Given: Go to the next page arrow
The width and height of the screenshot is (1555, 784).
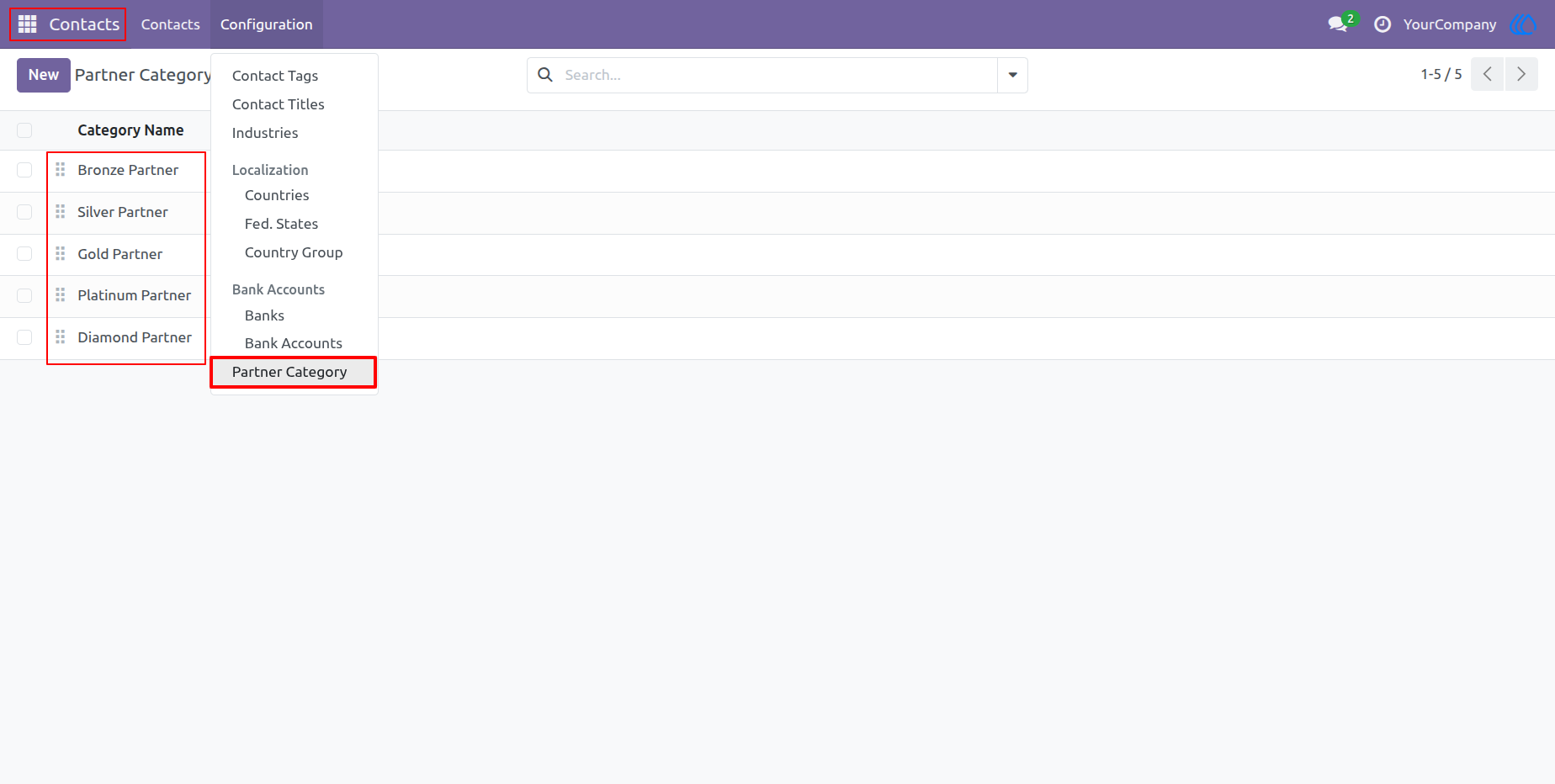Looking at the screenshot, I should click(x=1521, y=74).
